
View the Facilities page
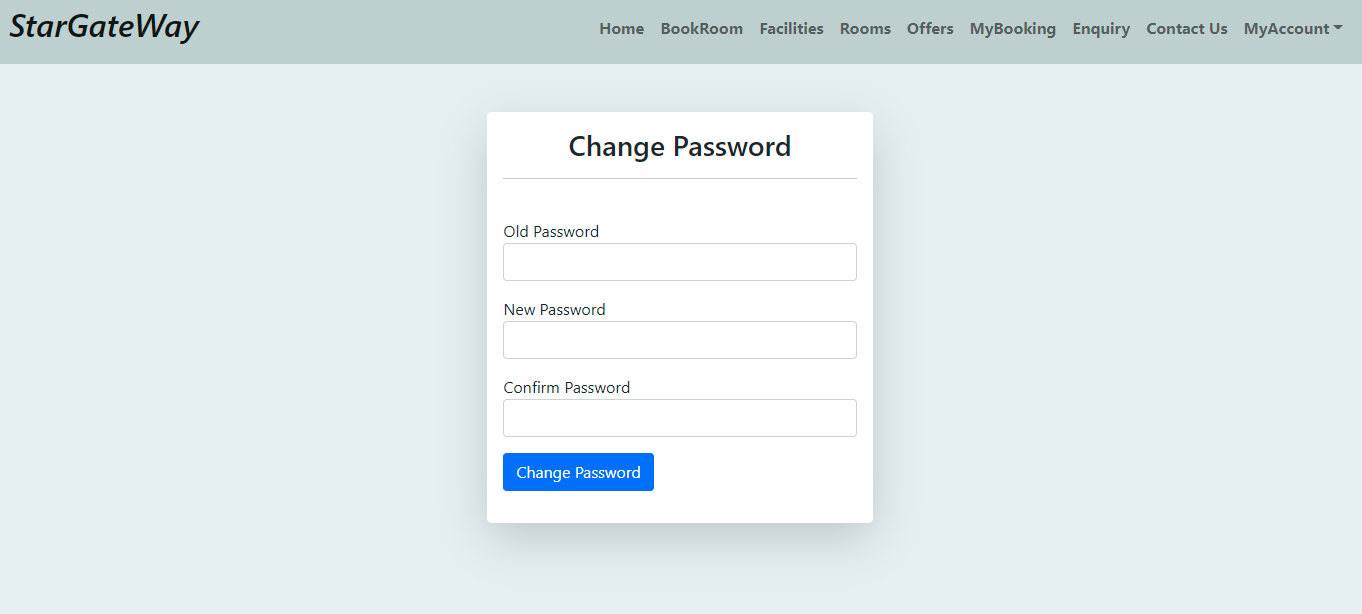click(x=790, y=29)
